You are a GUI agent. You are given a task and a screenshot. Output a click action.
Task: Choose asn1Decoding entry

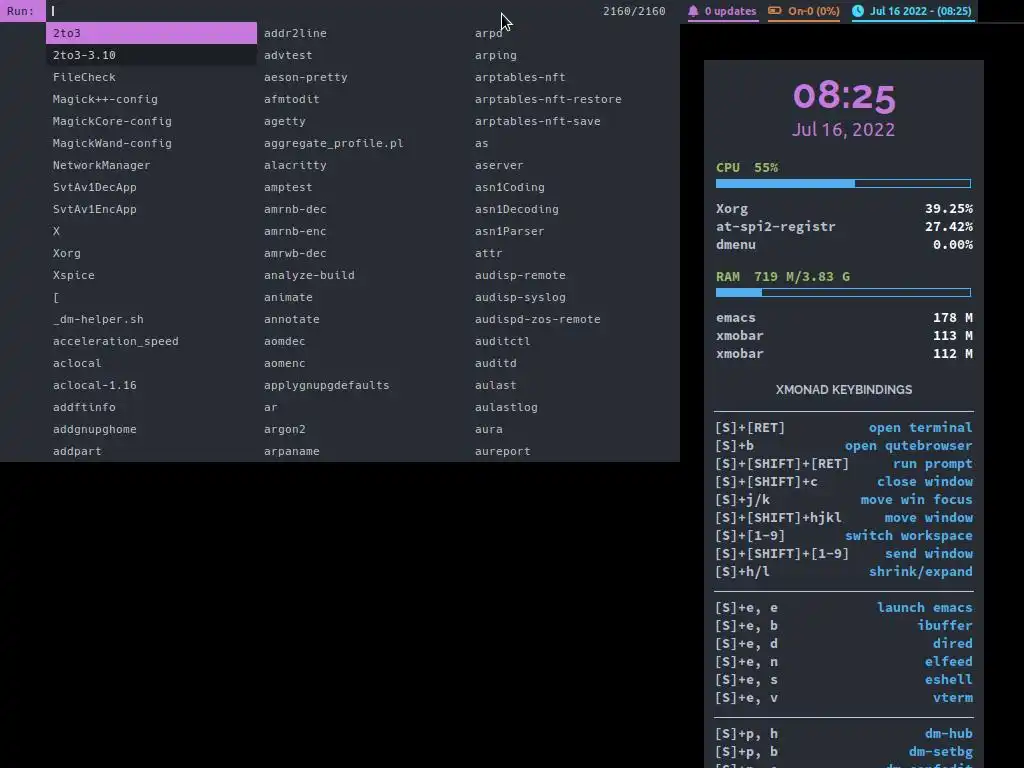pyautogui.click(x=517, y=209)
